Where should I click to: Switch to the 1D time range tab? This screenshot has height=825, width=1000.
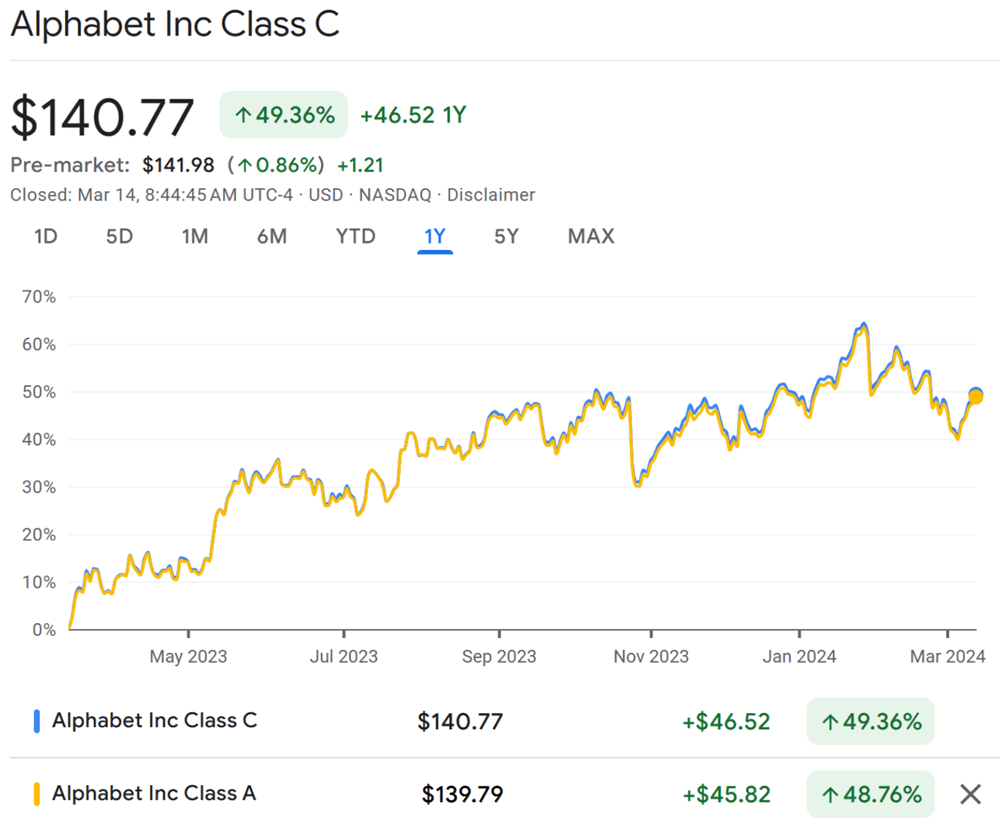46,237
